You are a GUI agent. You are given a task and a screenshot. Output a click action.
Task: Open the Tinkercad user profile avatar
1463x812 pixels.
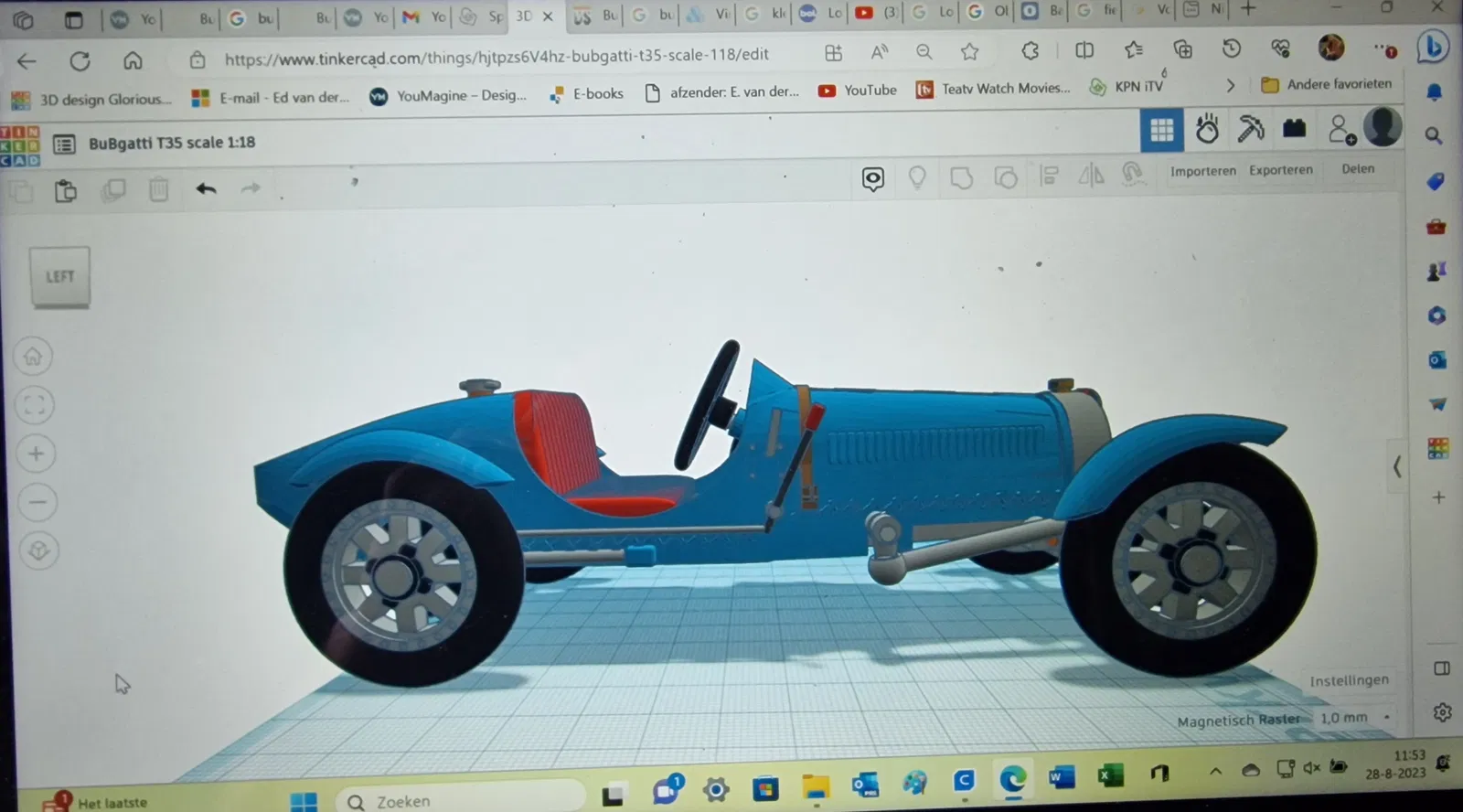1382,126
